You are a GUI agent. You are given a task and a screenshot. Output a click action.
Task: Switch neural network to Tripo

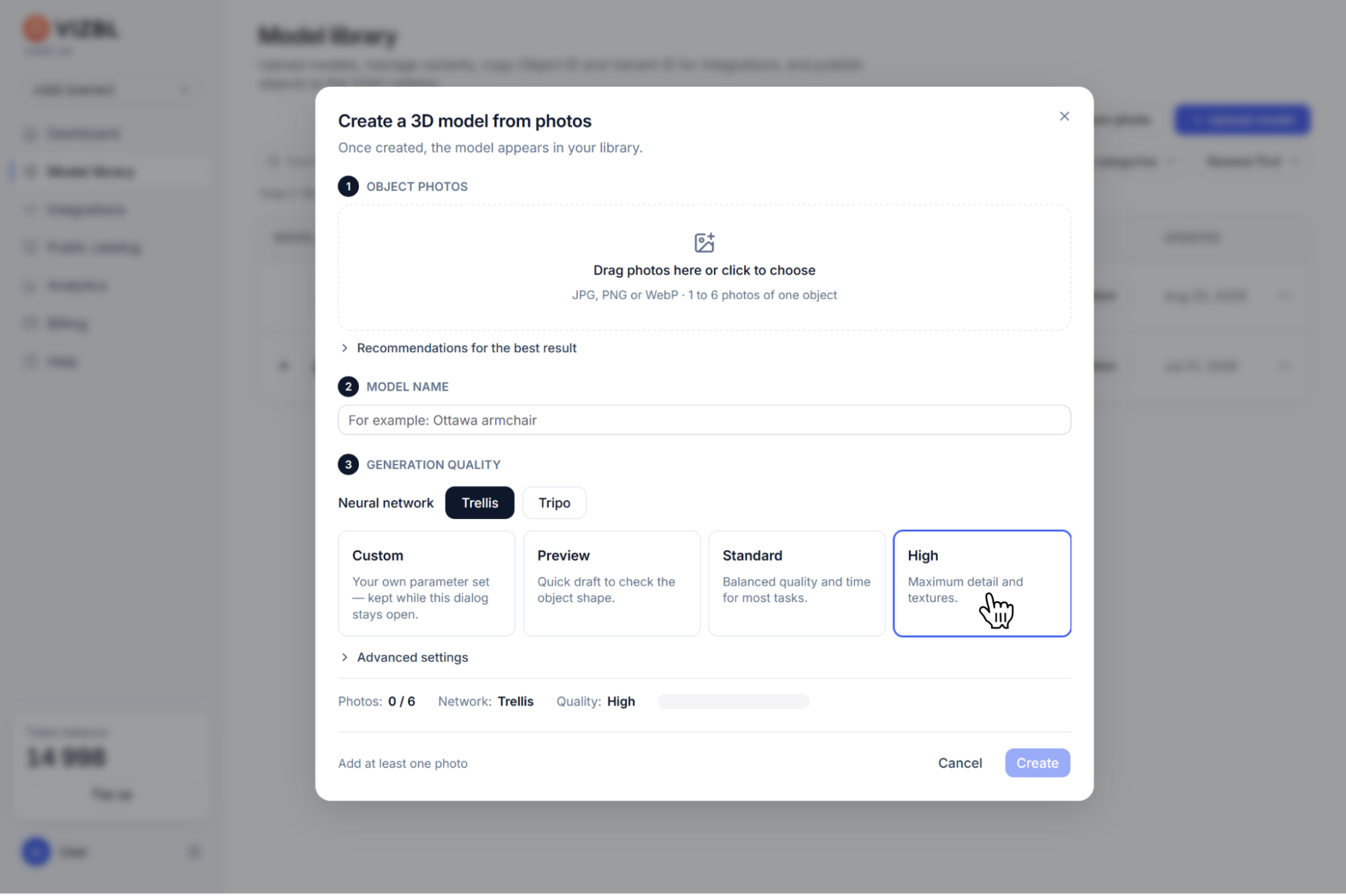click(554, 503)
